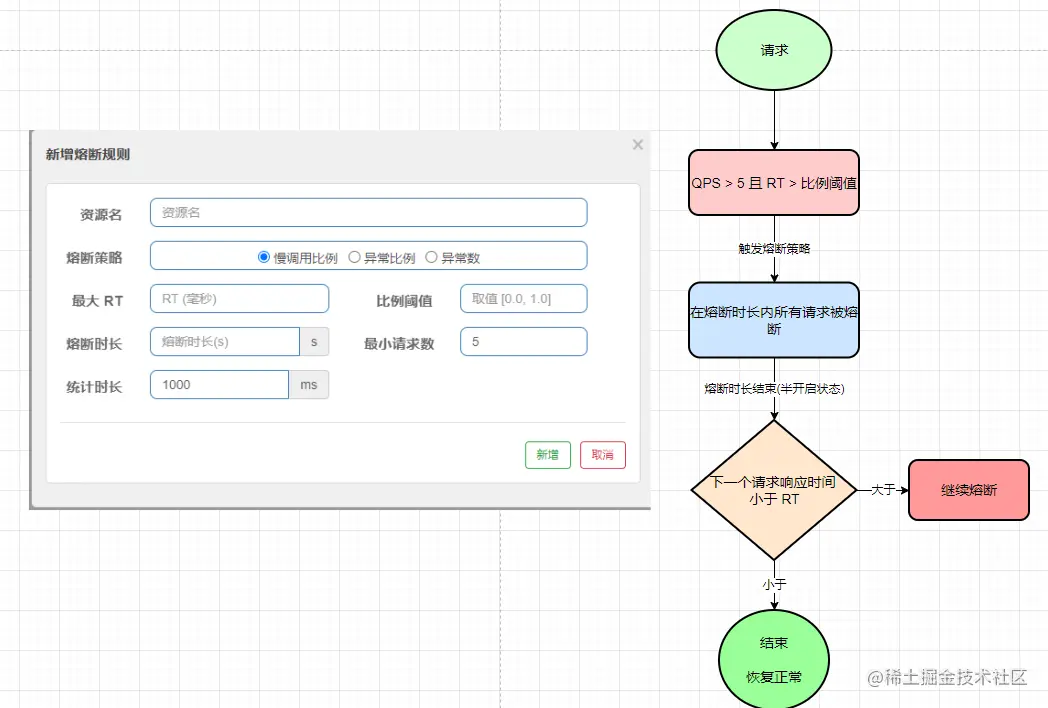
Task: Click the 比例阈值 field label
Action: point(404,301)
